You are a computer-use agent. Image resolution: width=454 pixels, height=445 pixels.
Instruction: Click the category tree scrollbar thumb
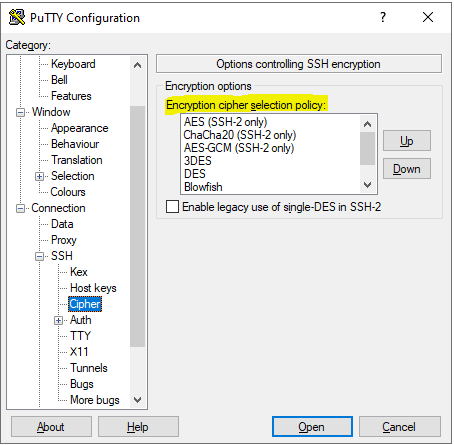[x=137, y=226]
